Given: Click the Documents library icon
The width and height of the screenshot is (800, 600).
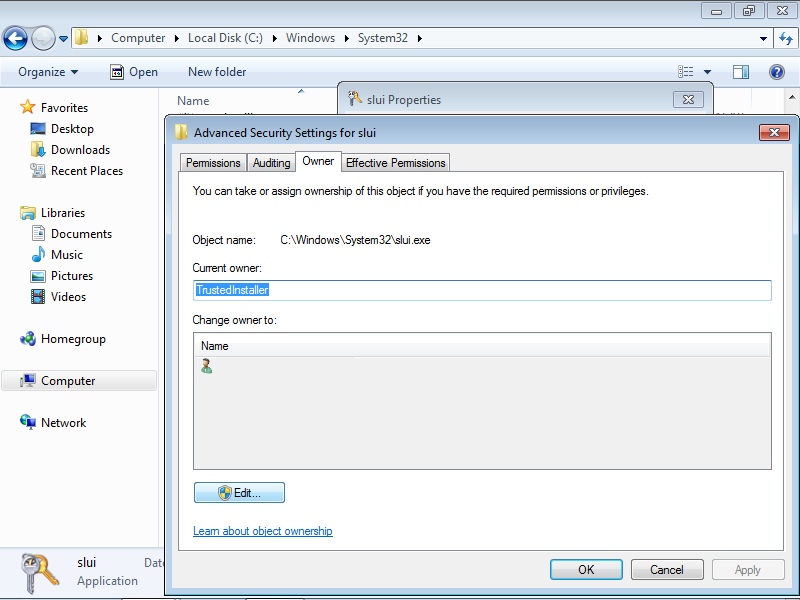Looking at the screenshot, I should click(38, 233).
